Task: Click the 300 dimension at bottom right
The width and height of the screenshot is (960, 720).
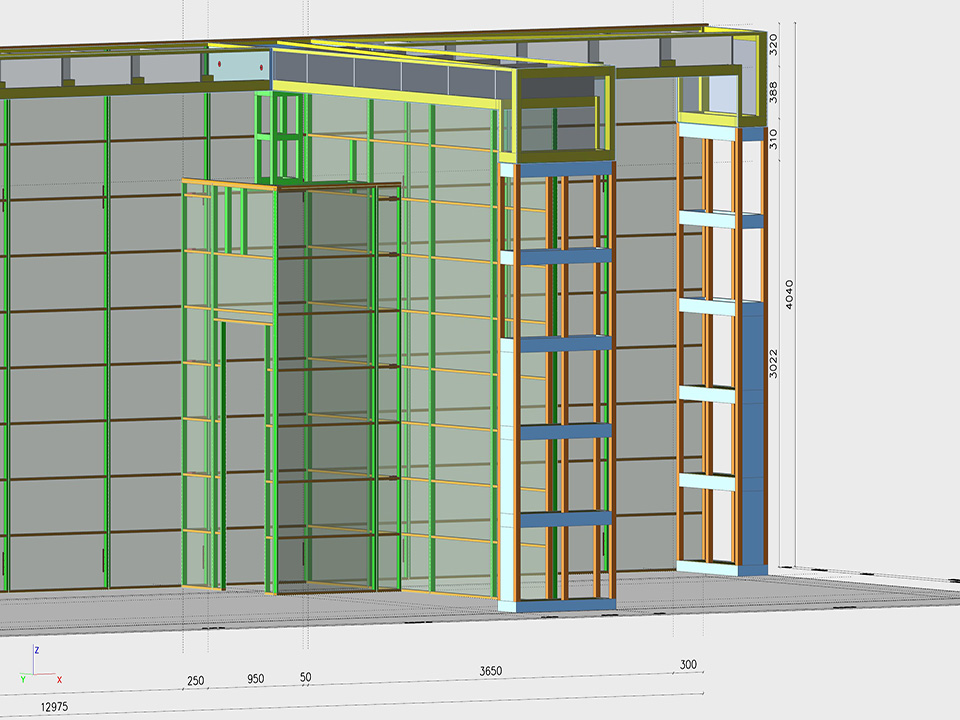Action: [688, 664]
